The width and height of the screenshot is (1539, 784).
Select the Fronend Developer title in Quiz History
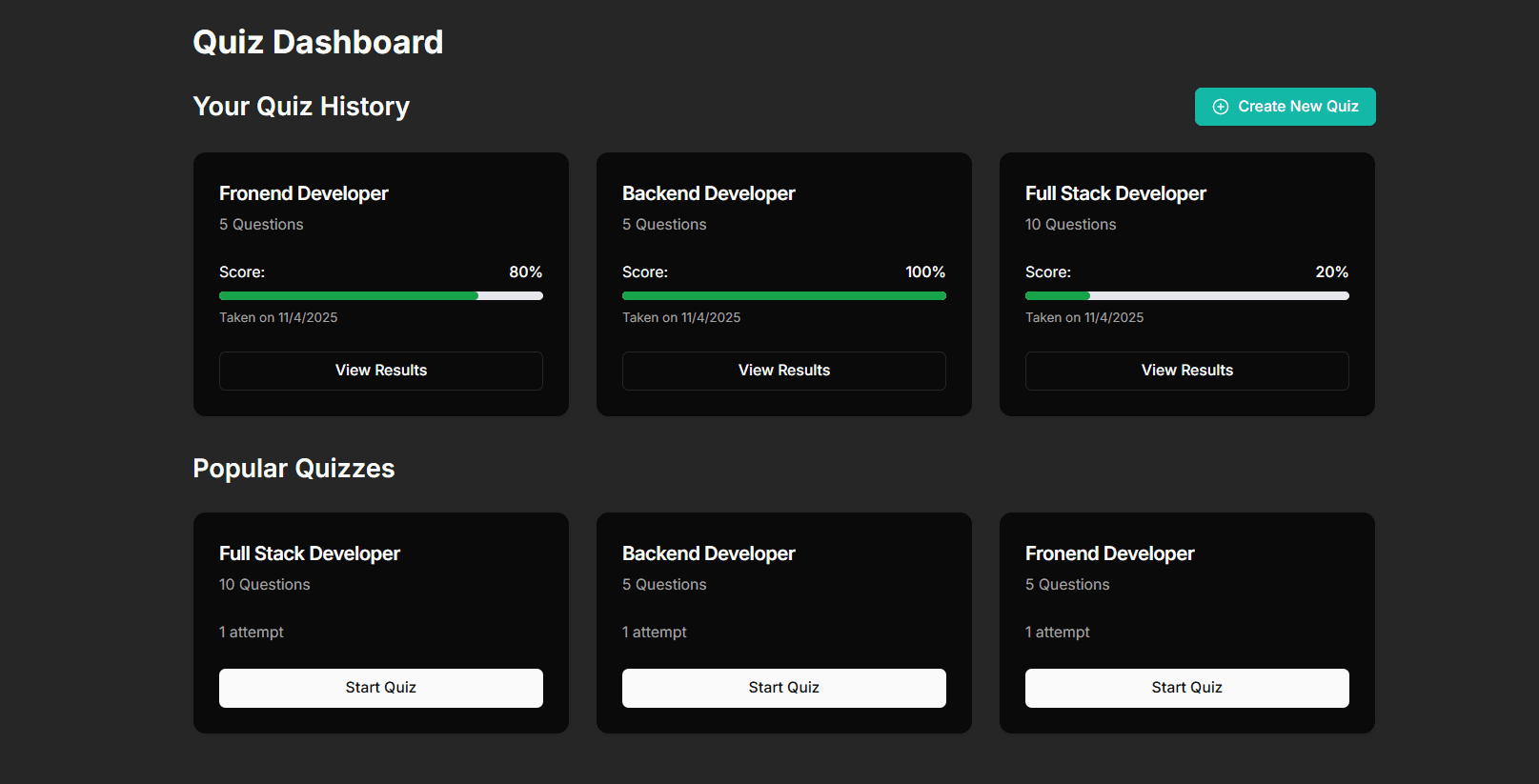(304, 193)
